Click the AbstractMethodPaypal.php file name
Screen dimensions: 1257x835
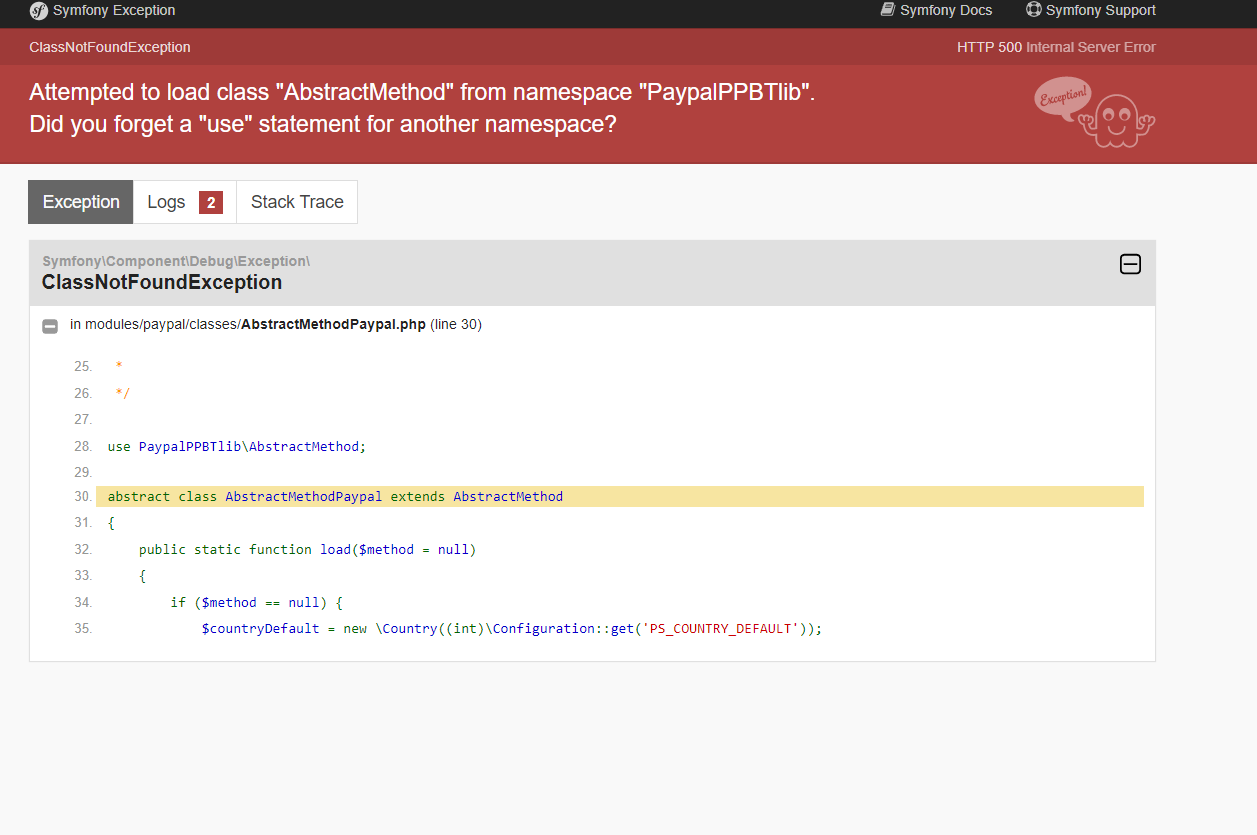[x=333, y=325]
